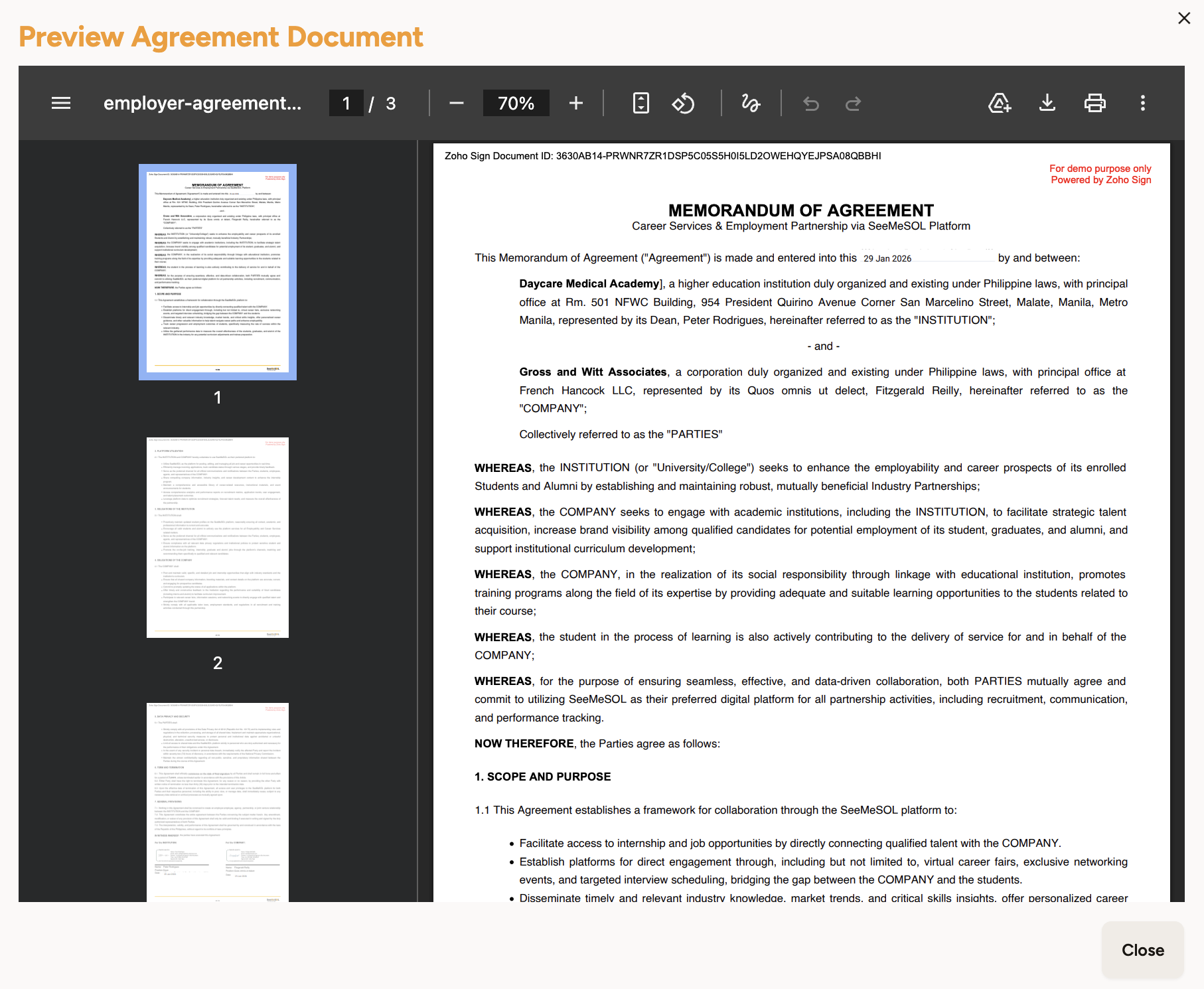Jump to page 3 thumbnail
This screenshot has height=989, width=1204.
(x=218, y=802)
